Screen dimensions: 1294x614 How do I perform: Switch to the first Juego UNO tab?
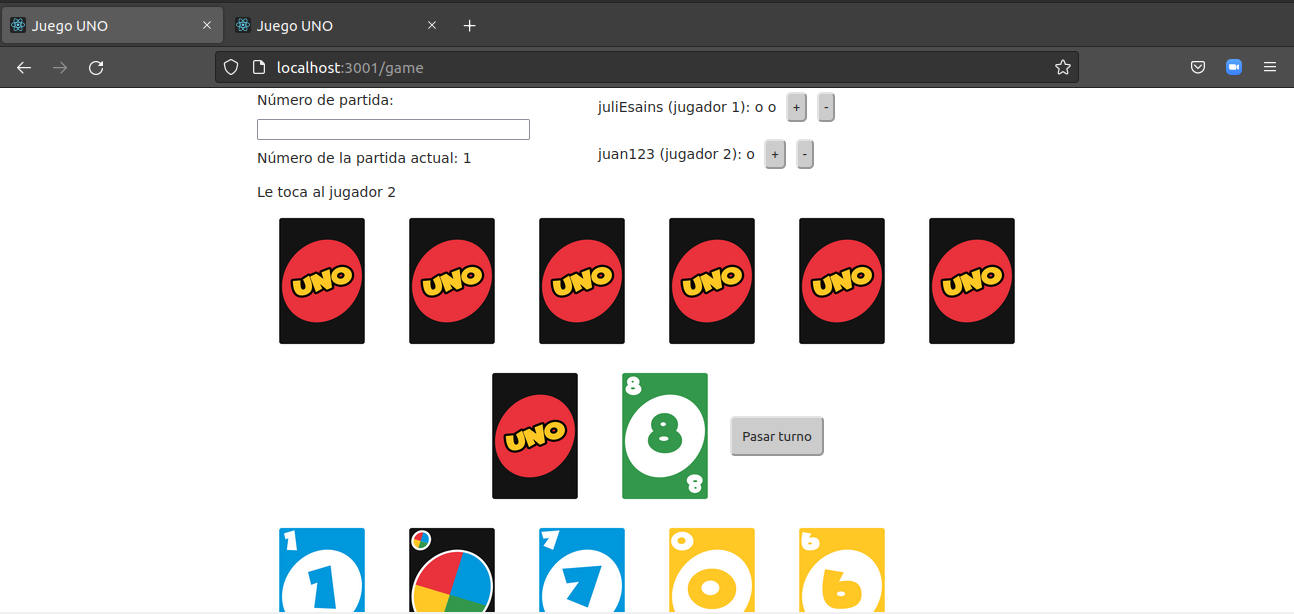111,26
